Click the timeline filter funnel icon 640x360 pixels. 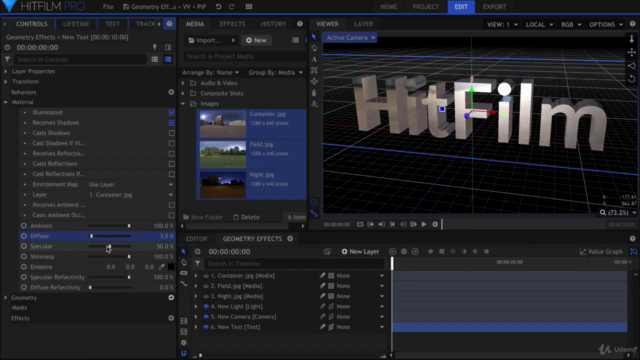pos(198,264)
